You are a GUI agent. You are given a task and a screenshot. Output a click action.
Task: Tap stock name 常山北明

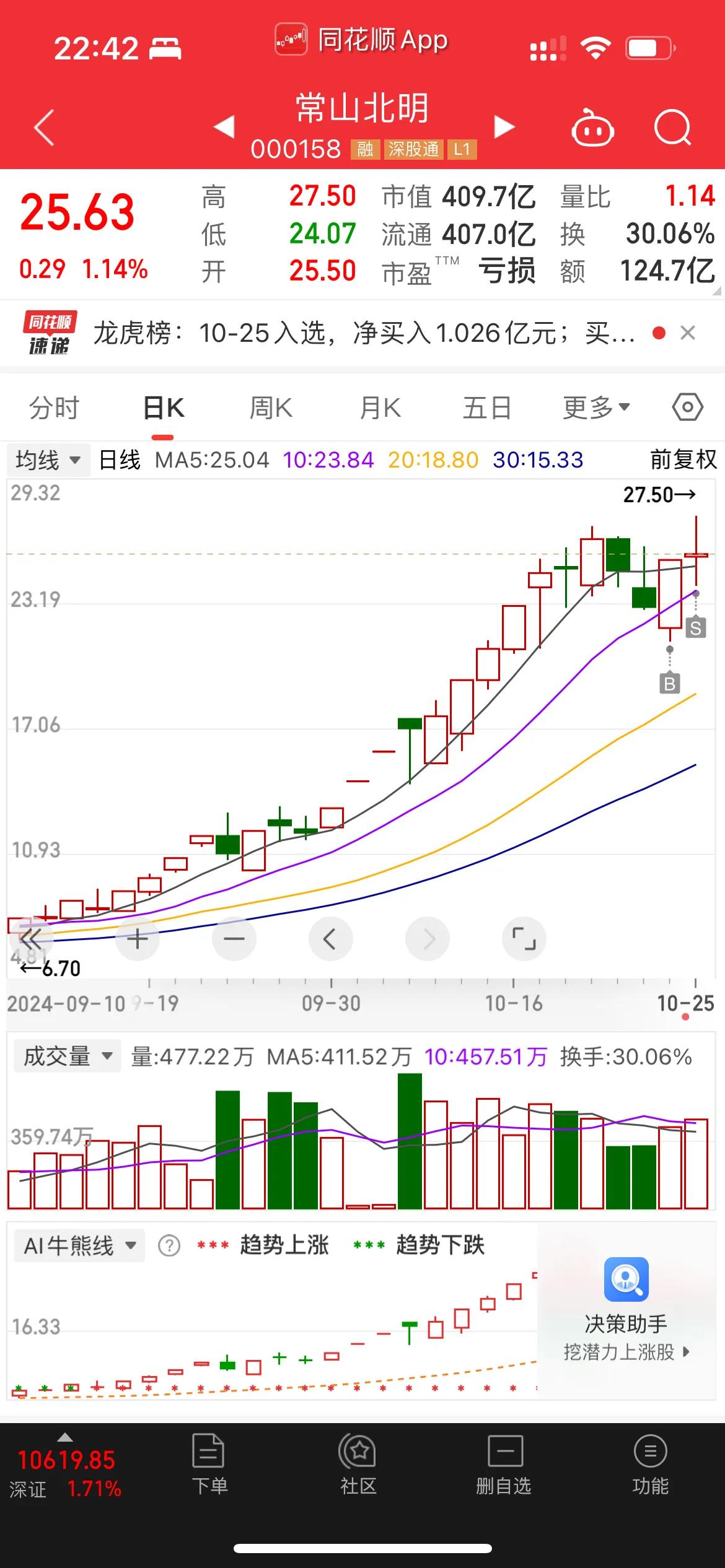click(362, 108)
